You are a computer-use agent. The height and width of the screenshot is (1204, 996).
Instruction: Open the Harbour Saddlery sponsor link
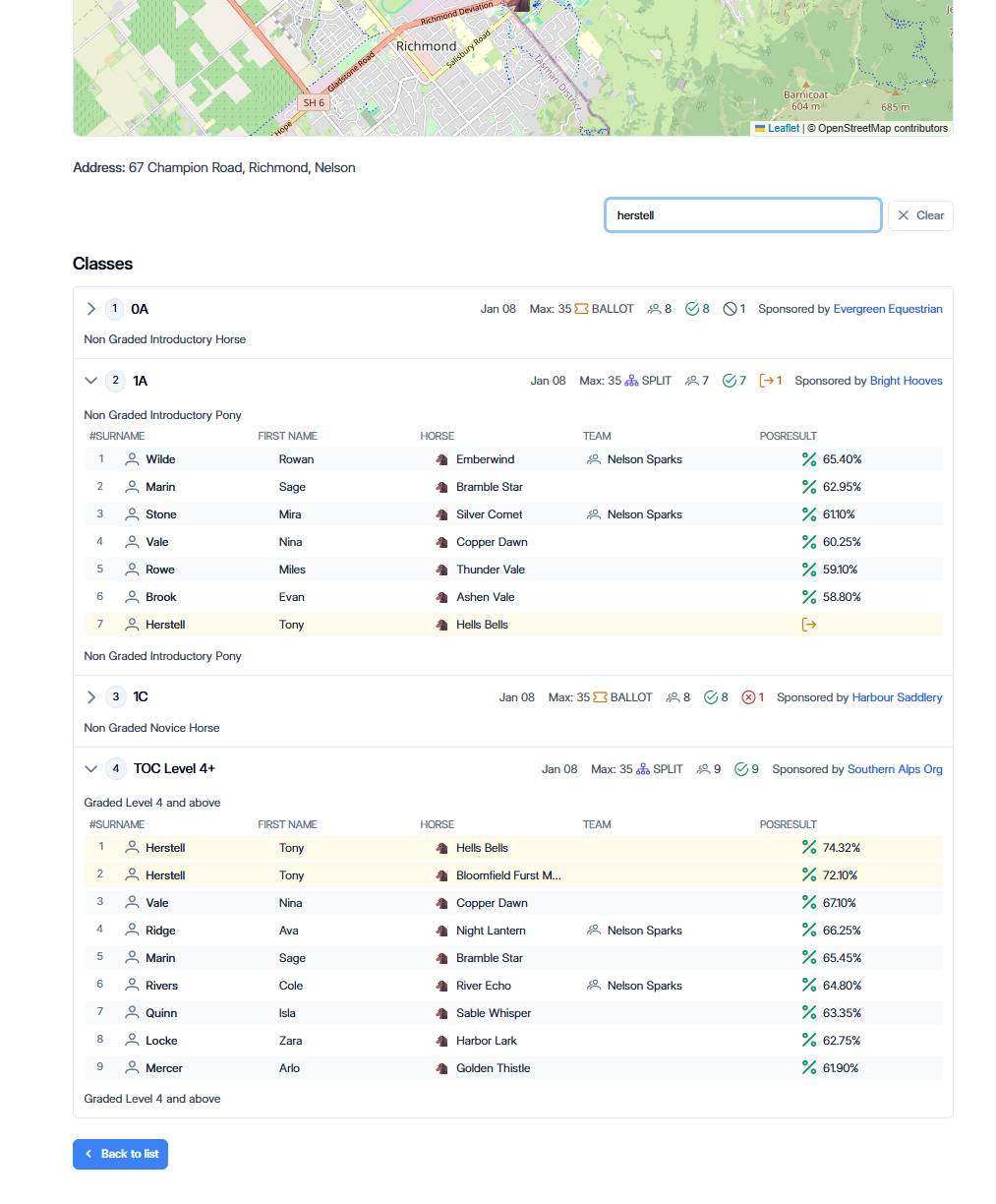coord(897,697)
